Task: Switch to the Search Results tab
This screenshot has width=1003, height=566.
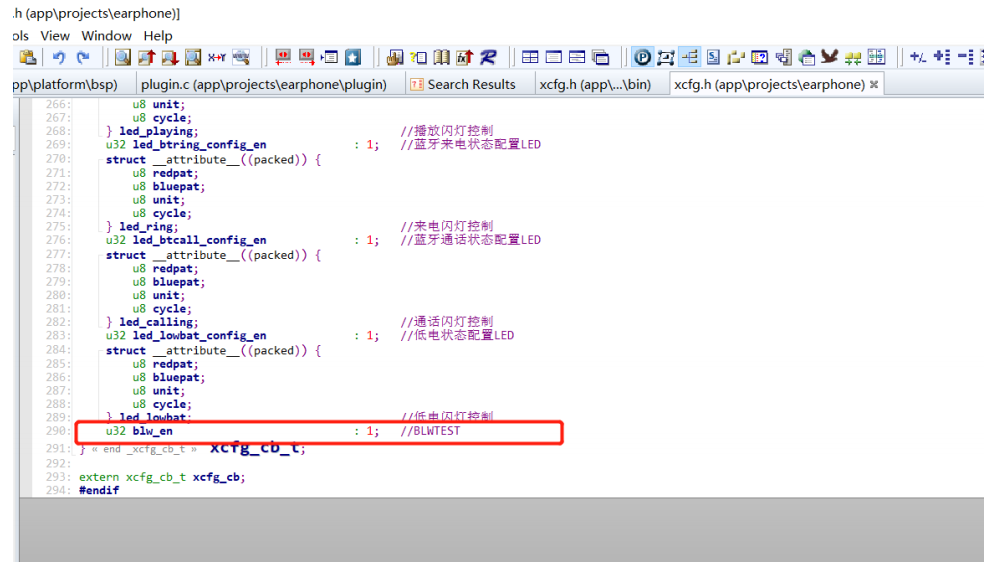Action: [471, 84]
